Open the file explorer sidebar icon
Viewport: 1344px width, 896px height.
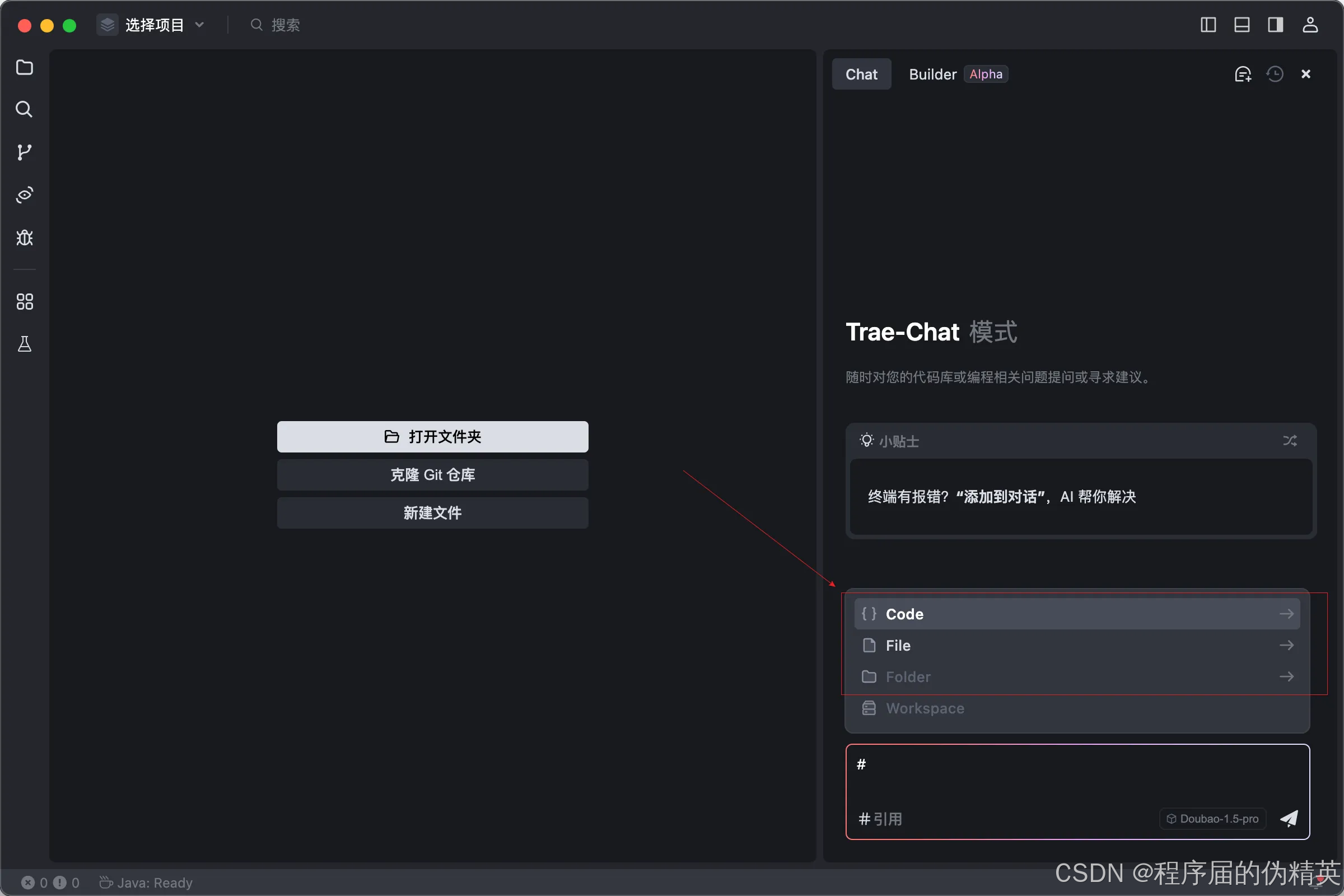tap(24, 67)
